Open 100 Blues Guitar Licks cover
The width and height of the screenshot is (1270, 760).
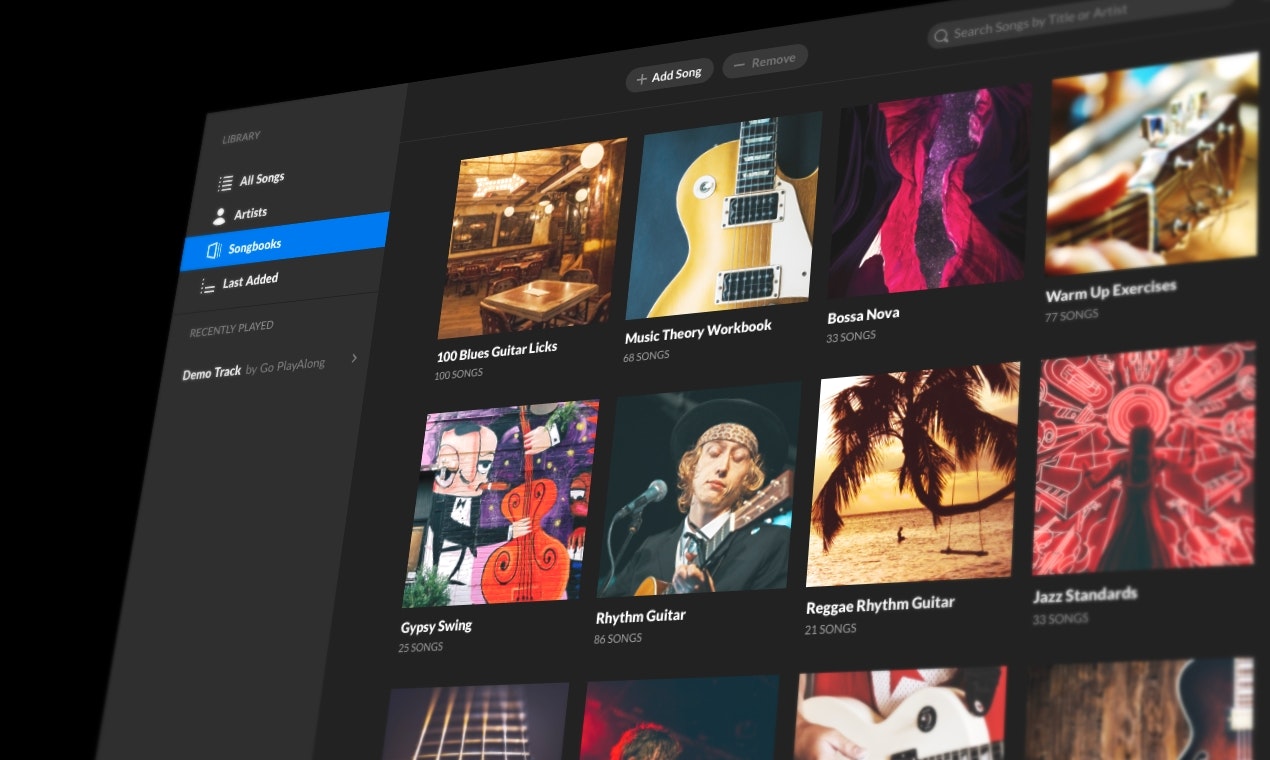tap(533, 238)
